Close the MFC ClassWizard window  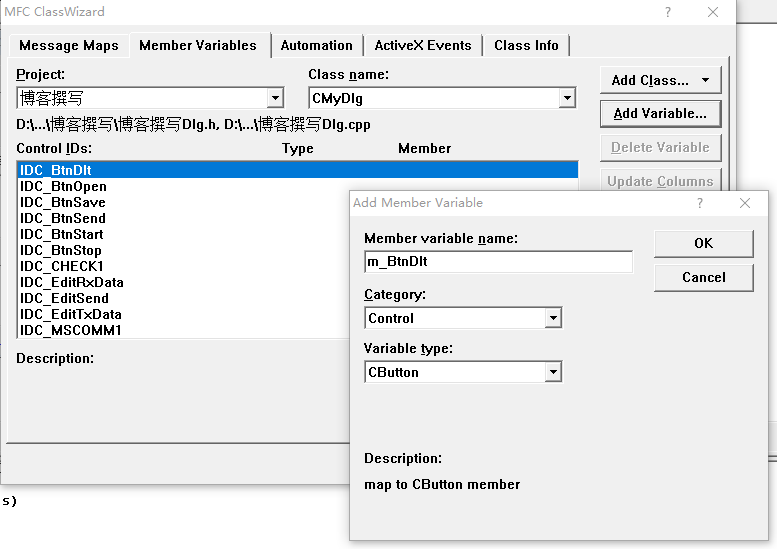point(713,12)
